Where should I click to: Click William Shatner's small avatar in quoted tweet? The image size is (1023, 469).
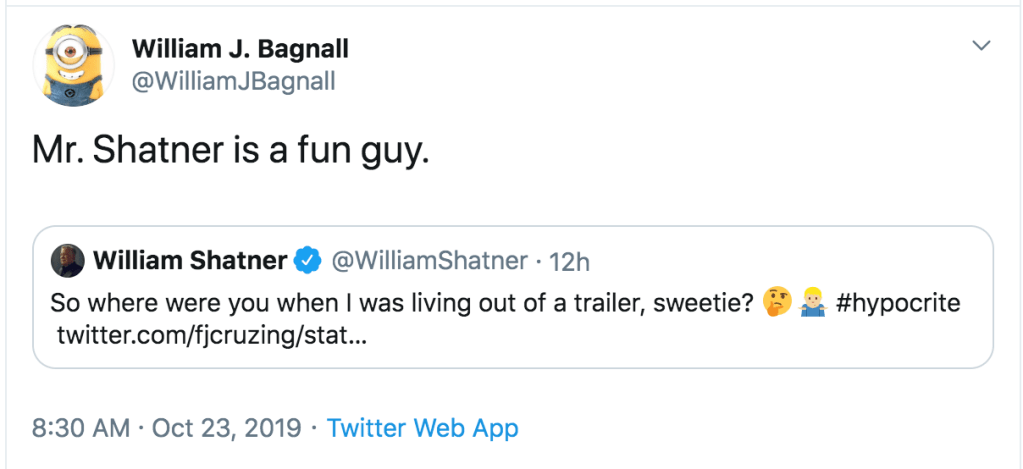[x=68, y=261]
